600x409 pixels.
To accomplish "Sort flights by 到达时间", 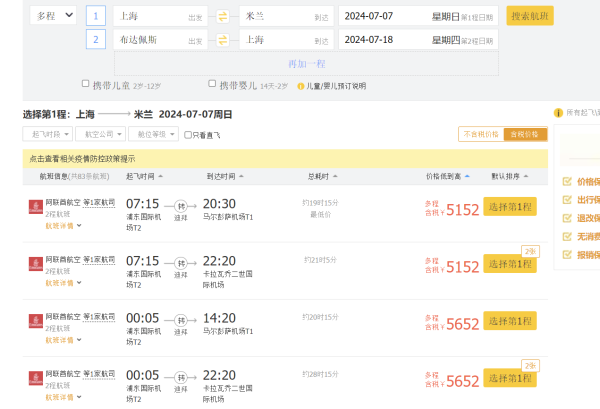I will 225,176.
